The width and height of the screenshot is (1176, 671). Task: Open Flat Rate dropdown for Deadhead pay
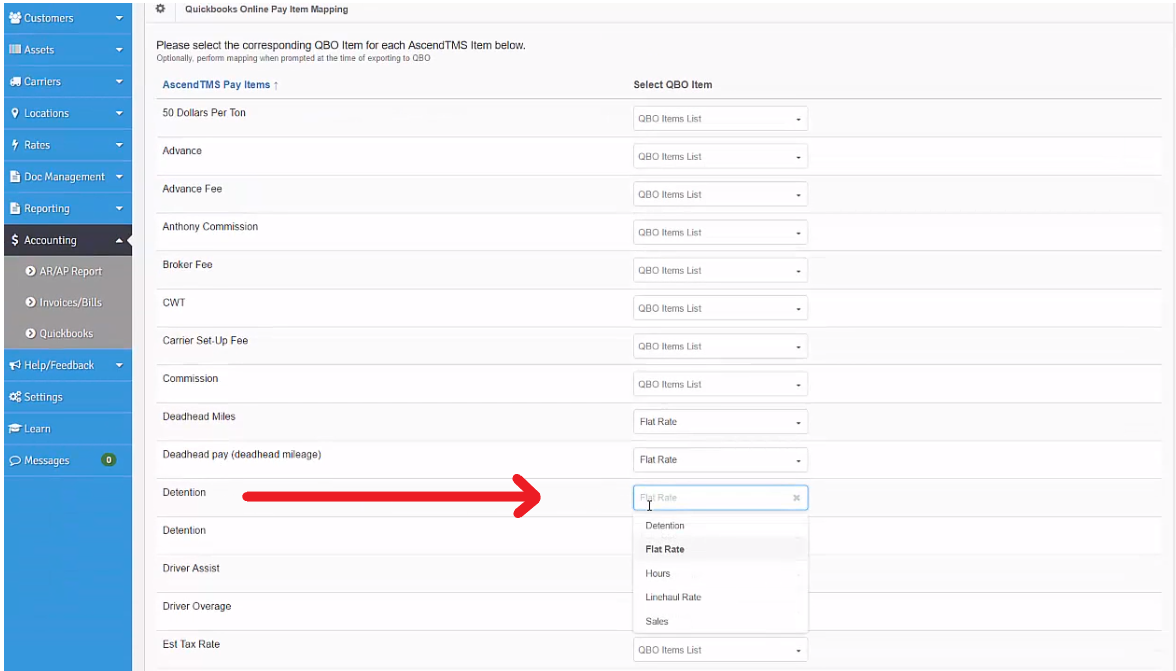pos(720,460)
